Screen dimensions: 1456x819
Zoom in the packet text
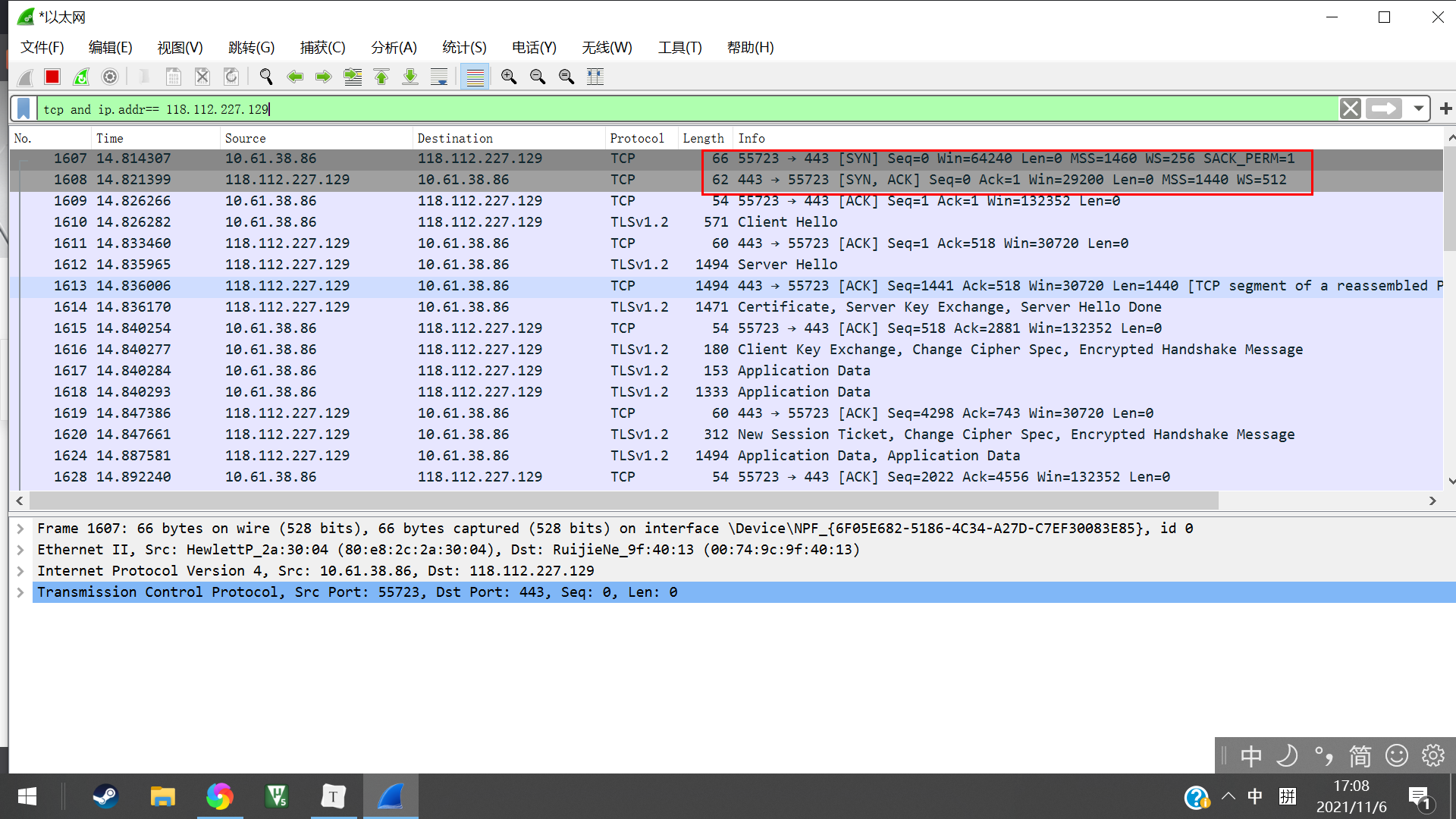click(509, 77)
